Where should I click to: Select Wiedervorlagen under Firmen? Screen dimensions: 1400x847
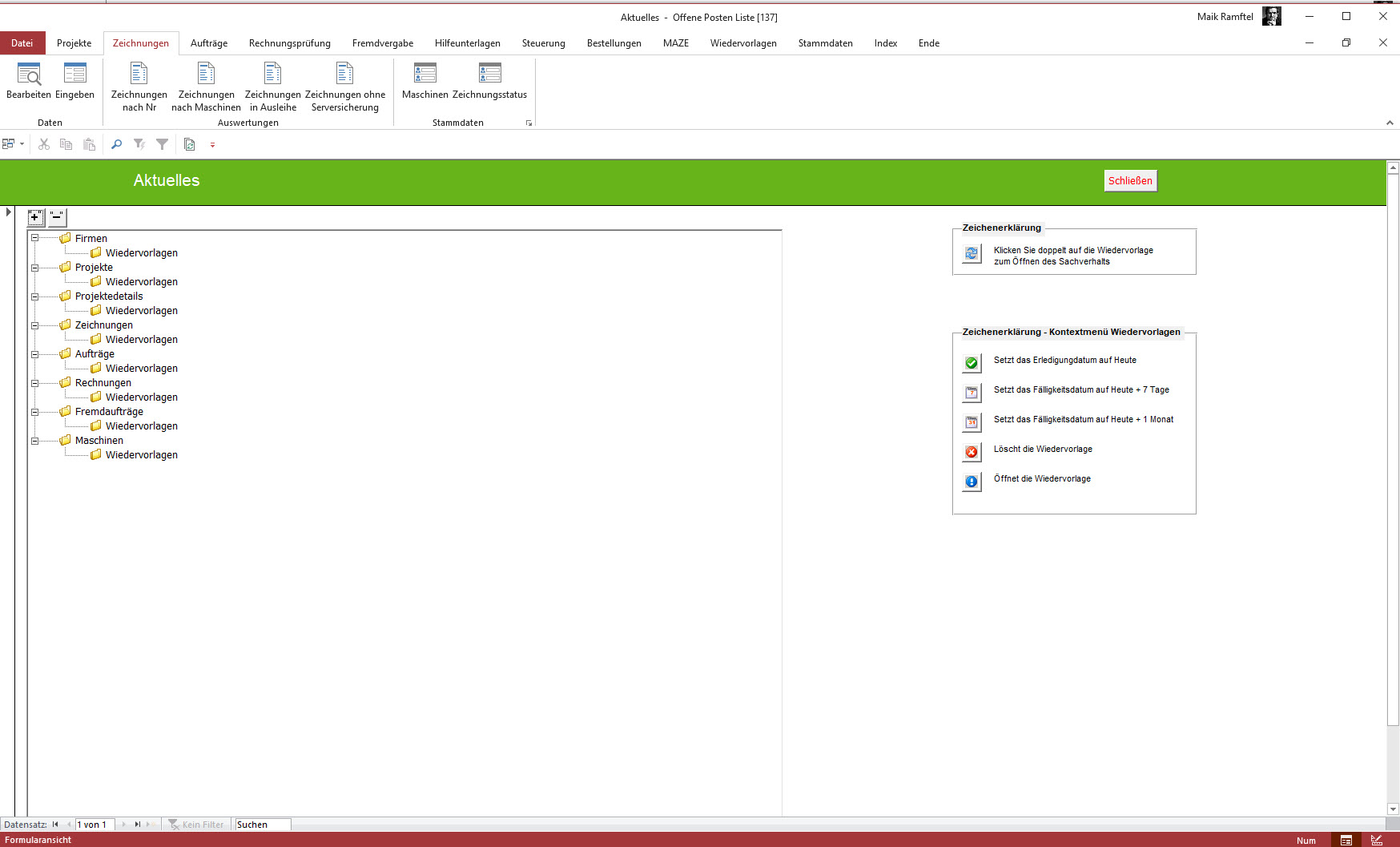coord(142,253)
